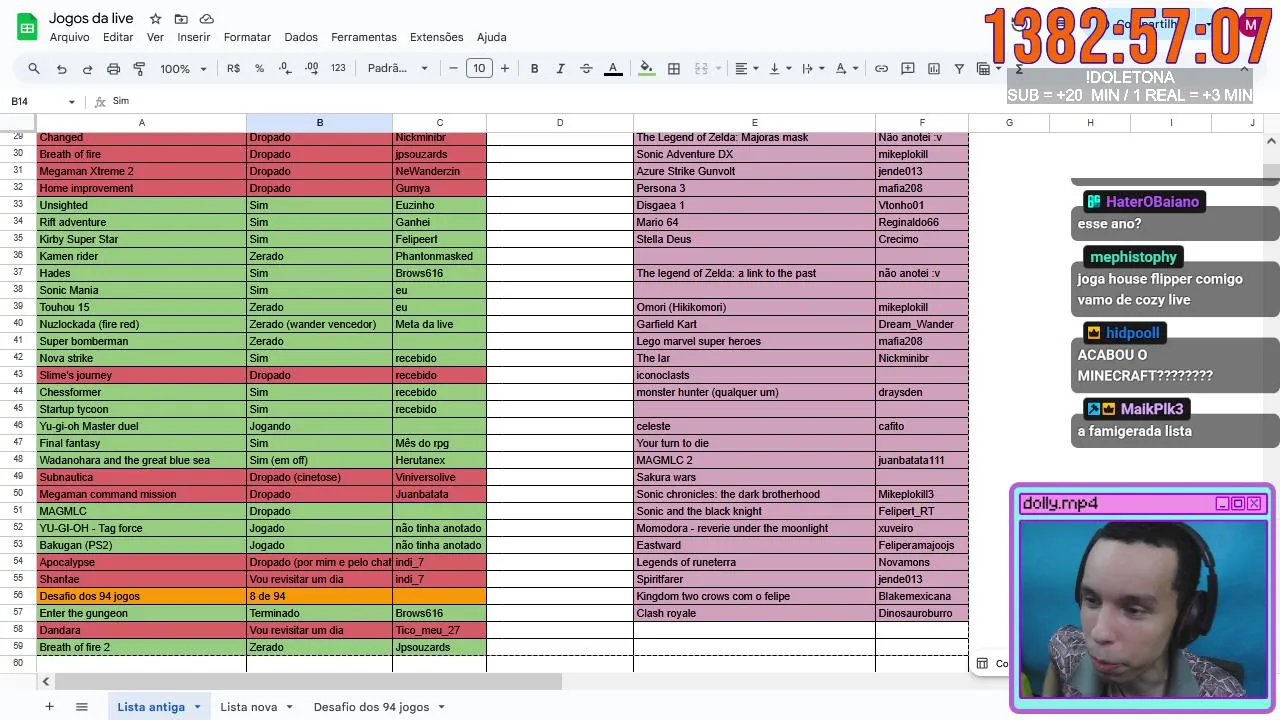Decrease font size with minus button
The width and height of the screenshot is (1280, 720).
(x=453, y=69)
